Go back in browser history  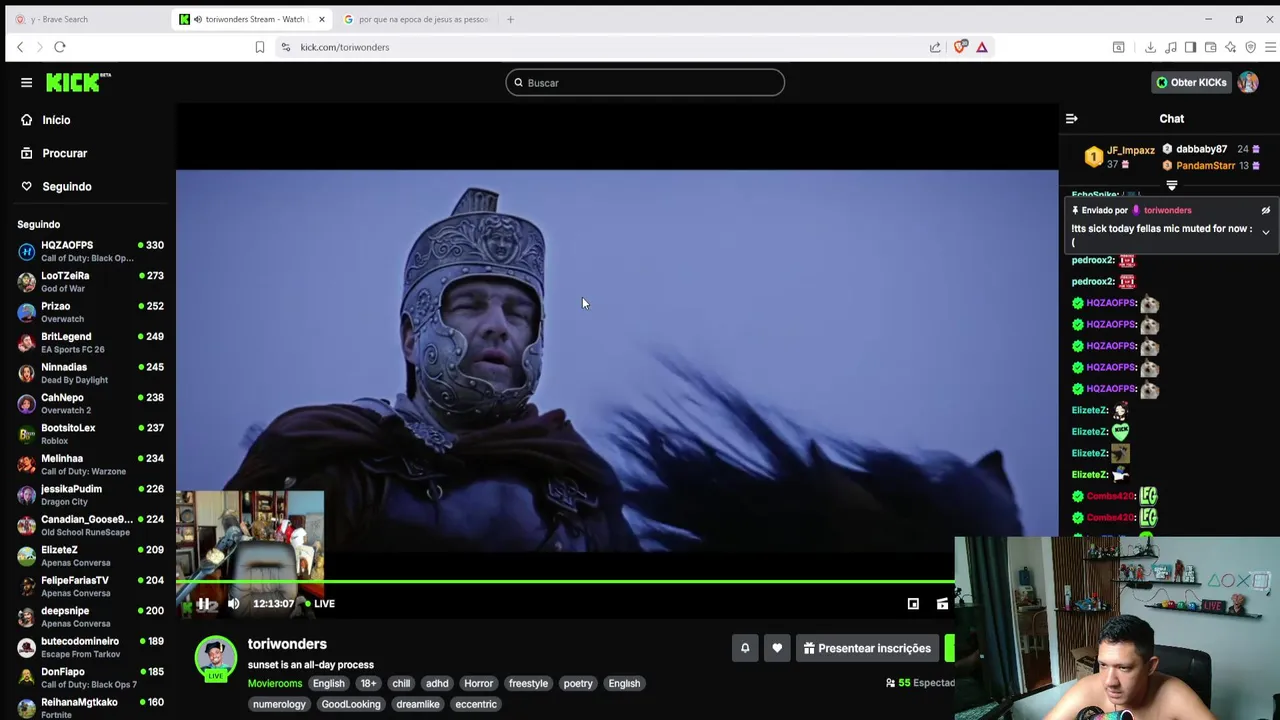click(20, 47)
